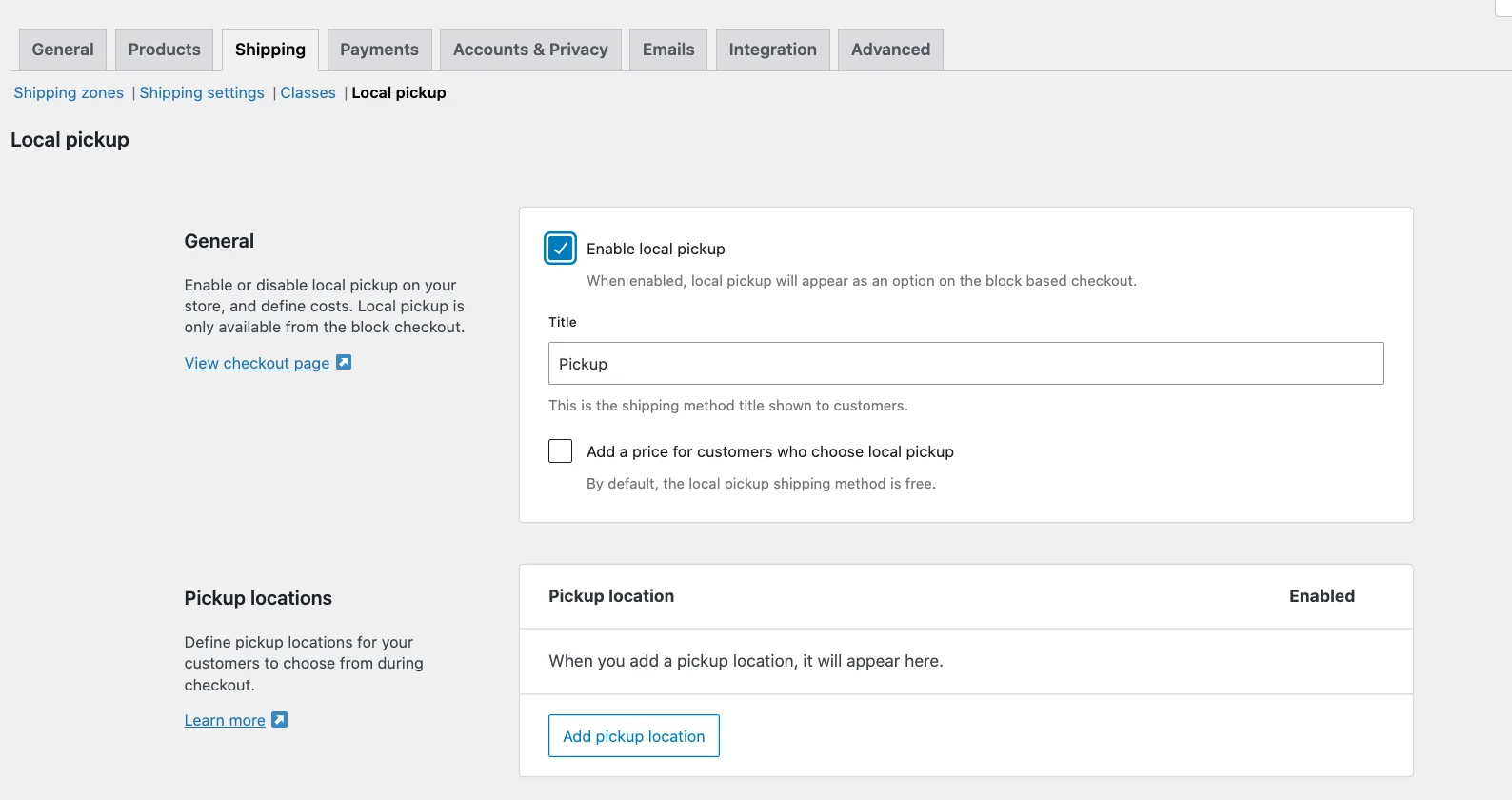Open the Emails tab
Screen dimensions: 1512x800
click(x=668, y=50)
